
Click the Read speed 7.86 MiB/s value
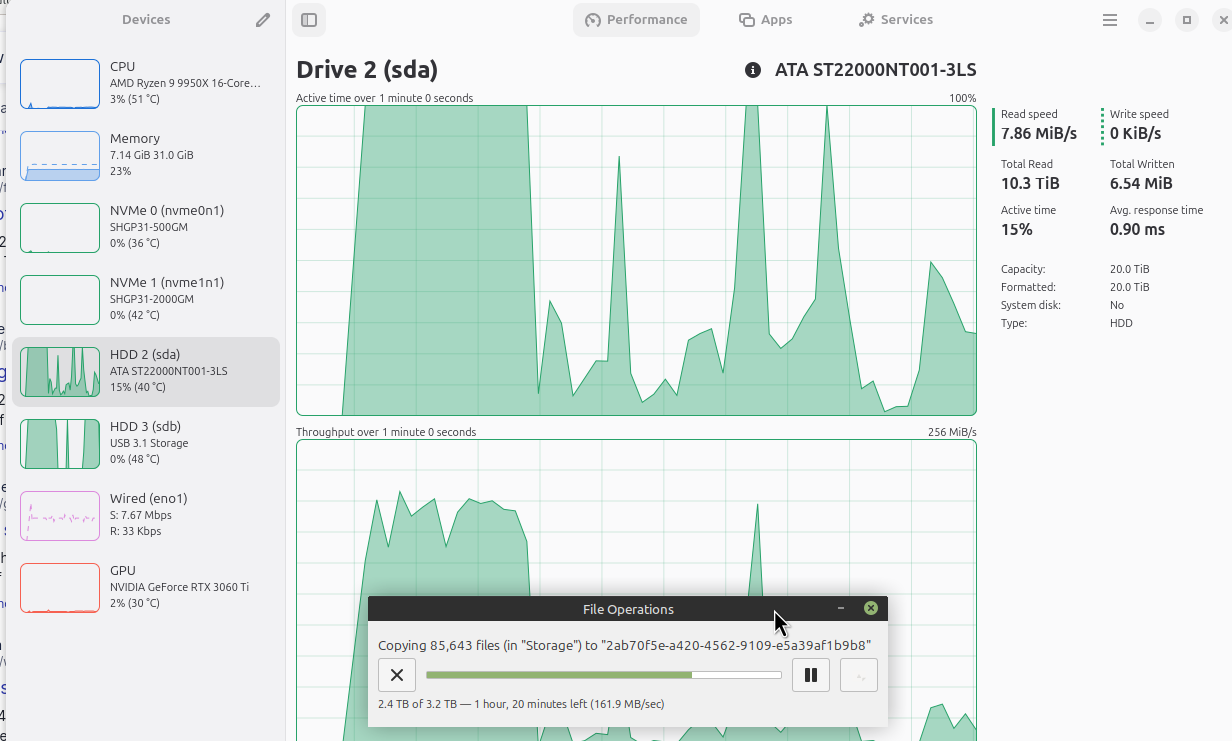pyautogui.click(x=1039, y=133)
